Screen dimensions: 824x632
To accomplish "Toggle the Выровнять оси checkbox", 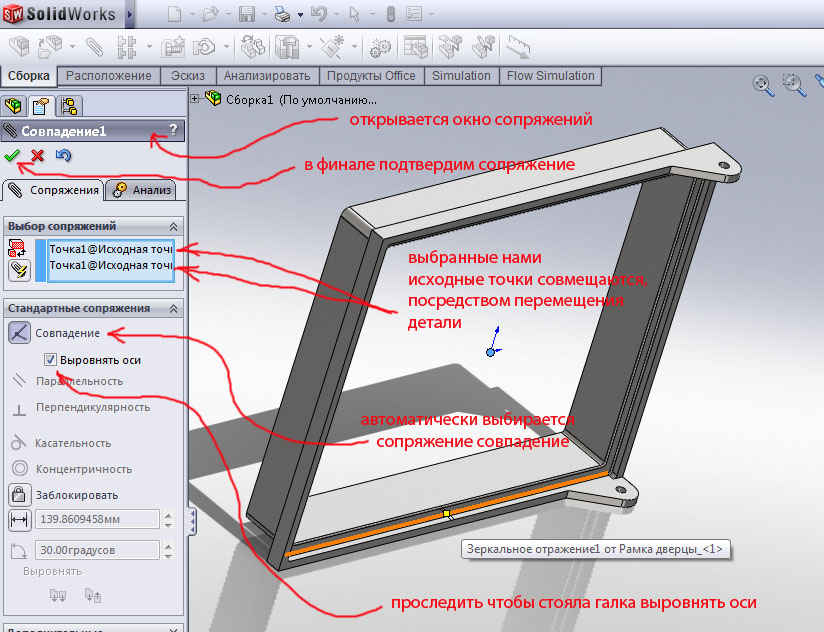I will (x=51, y=359).
